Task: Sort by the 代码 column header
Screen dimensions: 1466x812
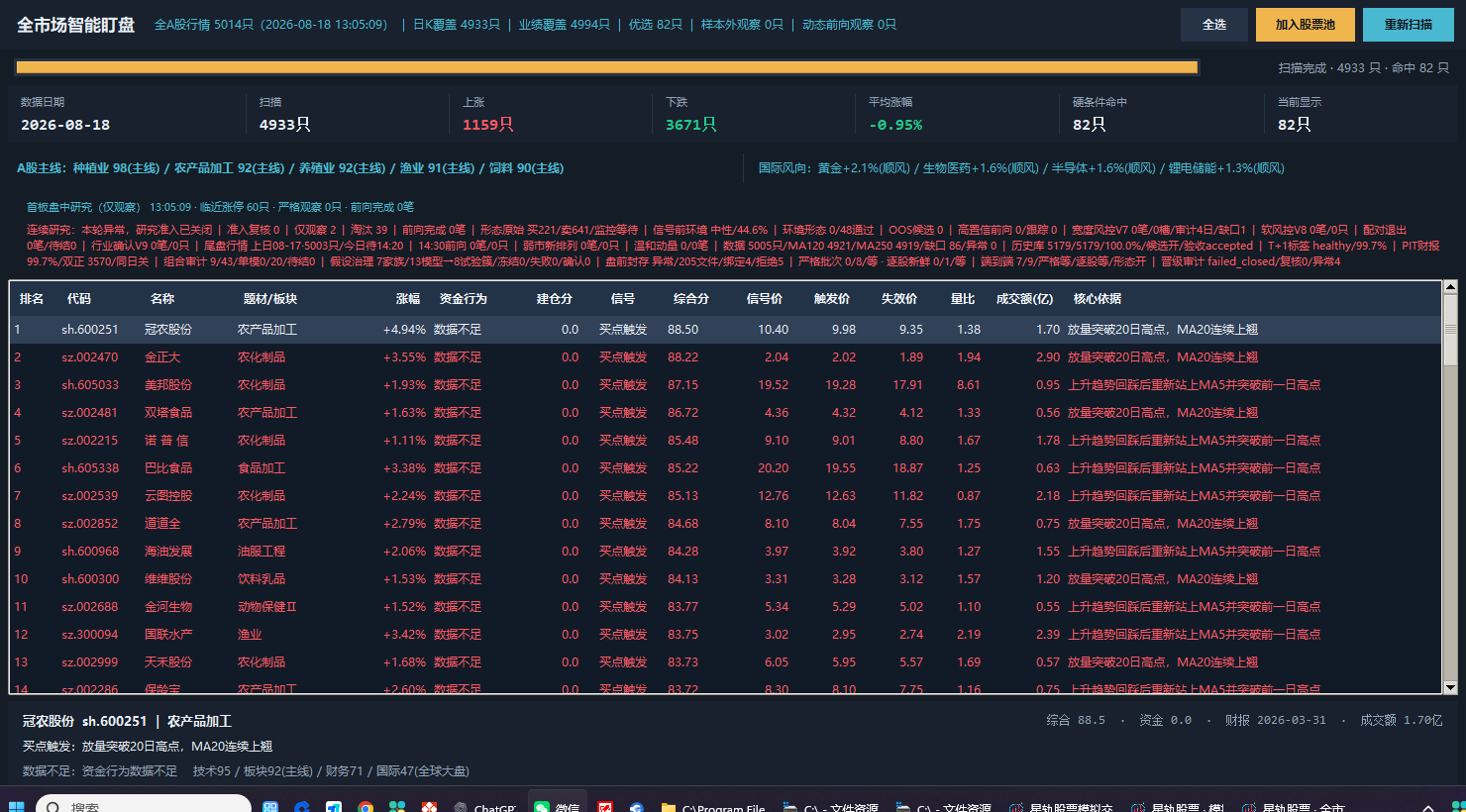Action: 78,298
